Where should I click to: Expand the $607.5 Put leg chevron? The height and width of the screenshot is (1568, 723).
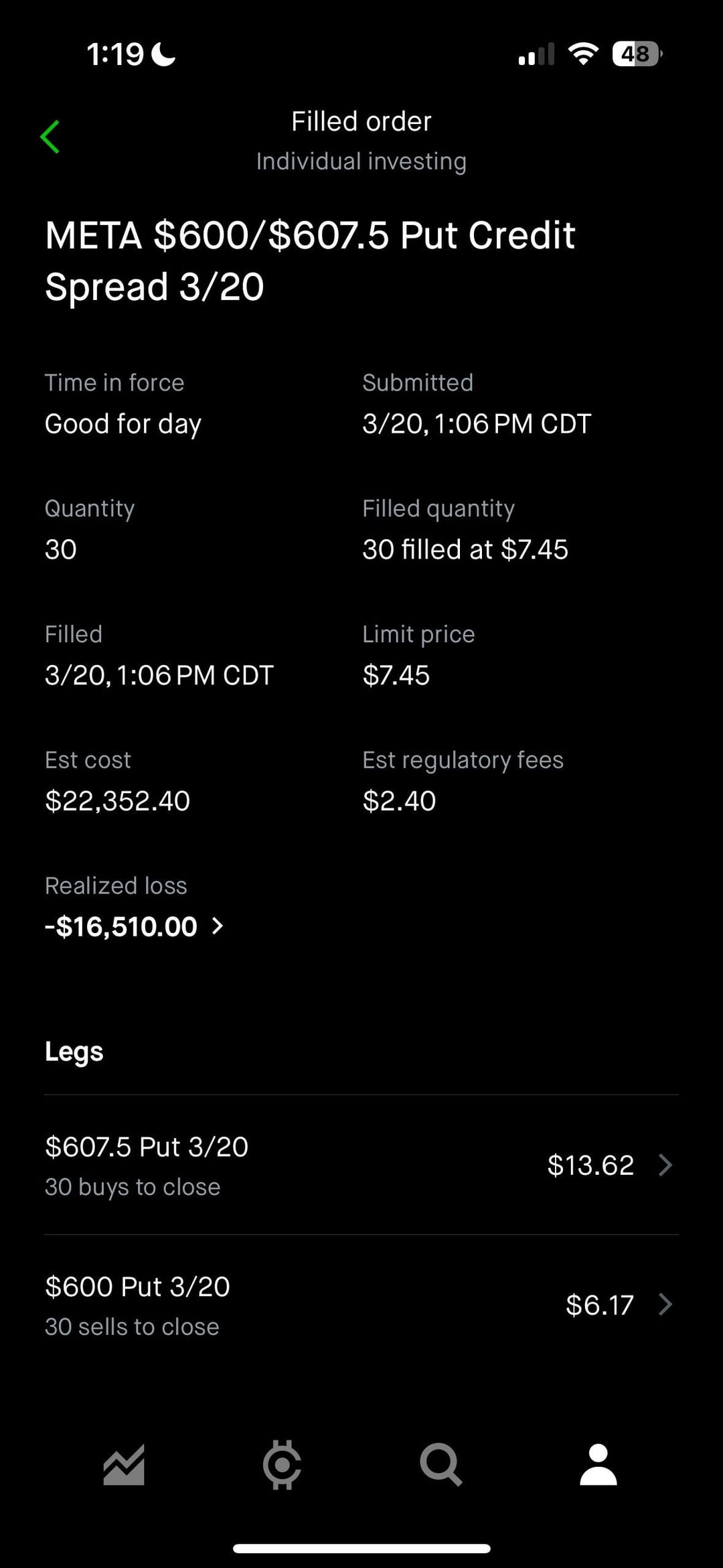[x=665, y=1165]
